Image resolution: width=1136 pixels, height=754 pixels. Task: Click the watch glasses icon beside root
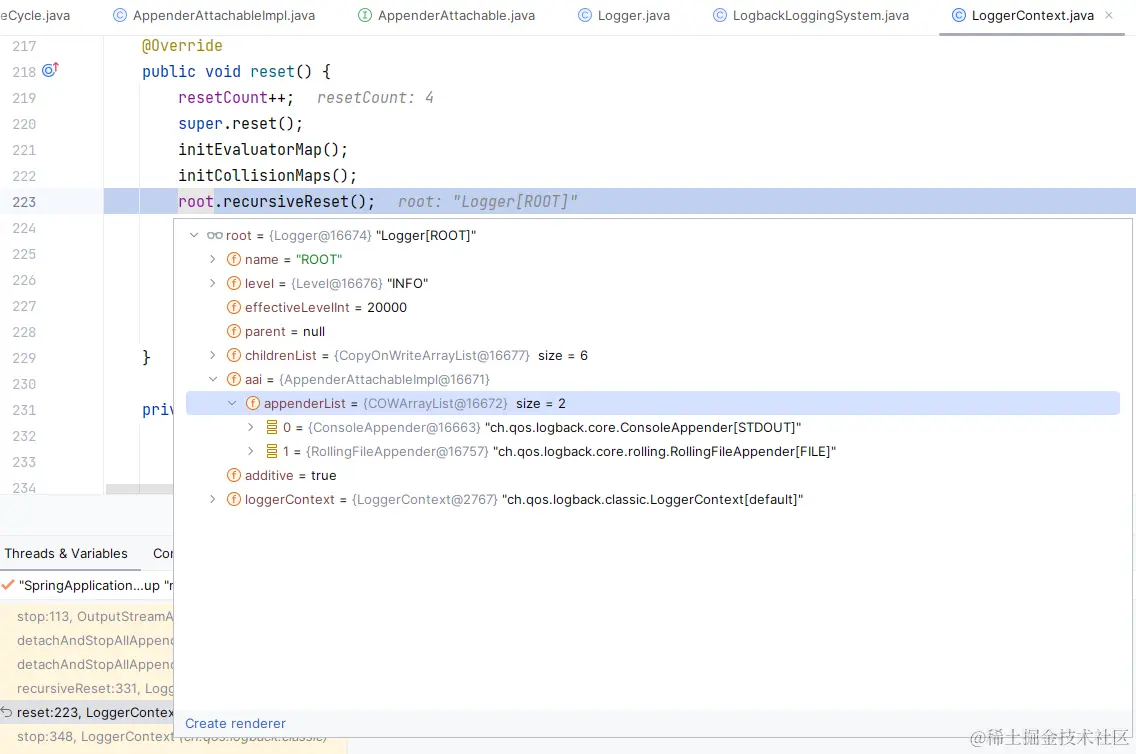click(214, 235)
